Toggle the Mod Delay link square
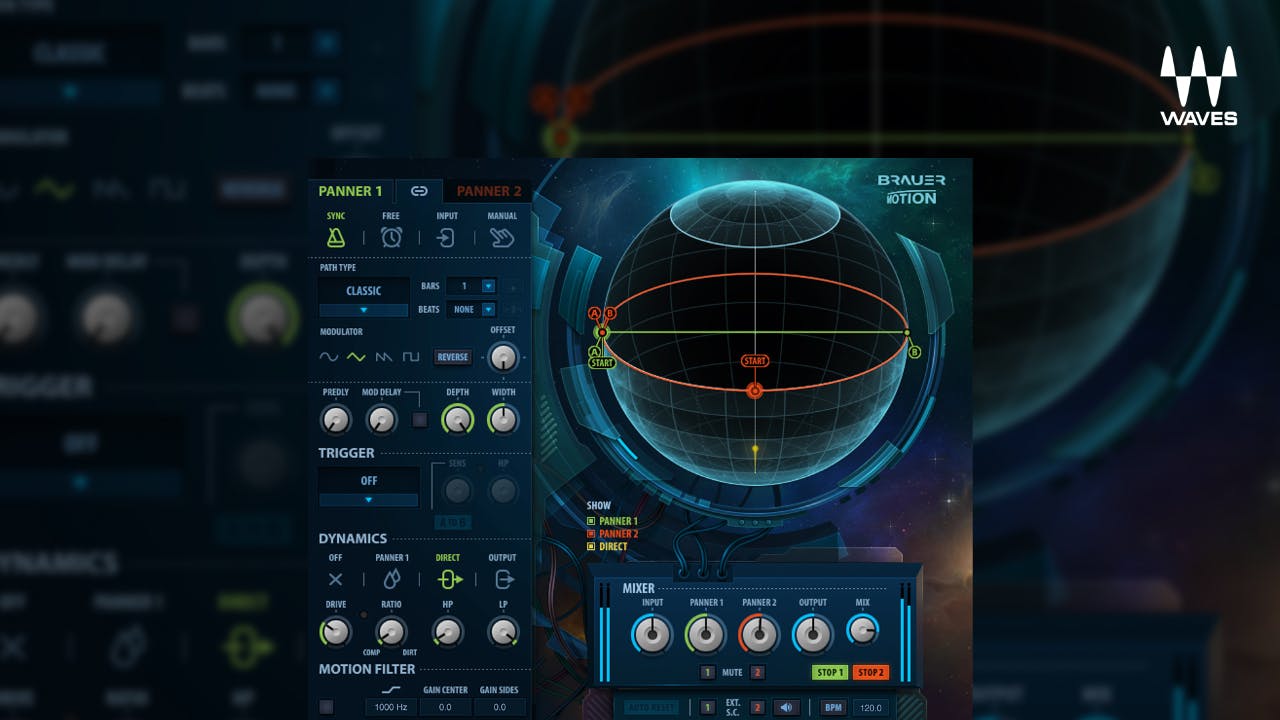Image resolution: width=1280 pixels, height=720 pixels. (x=420, y=420)
